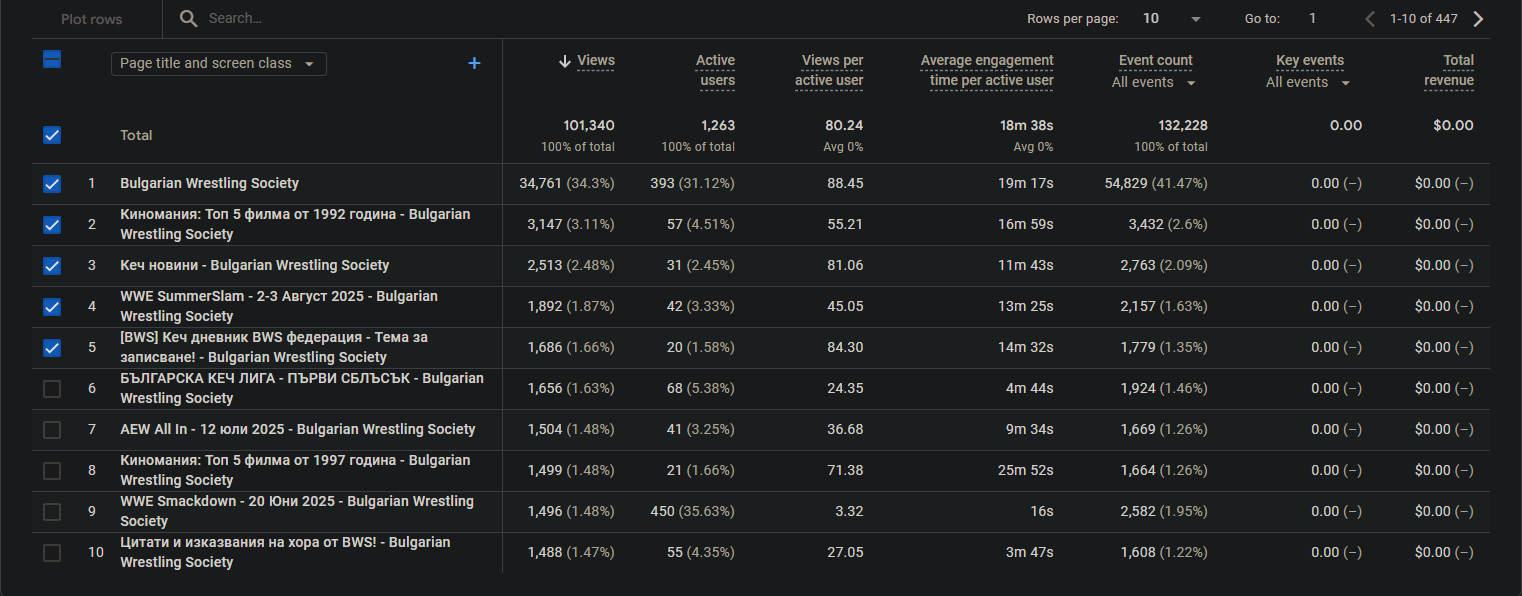1522x596 pixels.
Task: Click the Go to page number field
Action: click(1313, 19)
